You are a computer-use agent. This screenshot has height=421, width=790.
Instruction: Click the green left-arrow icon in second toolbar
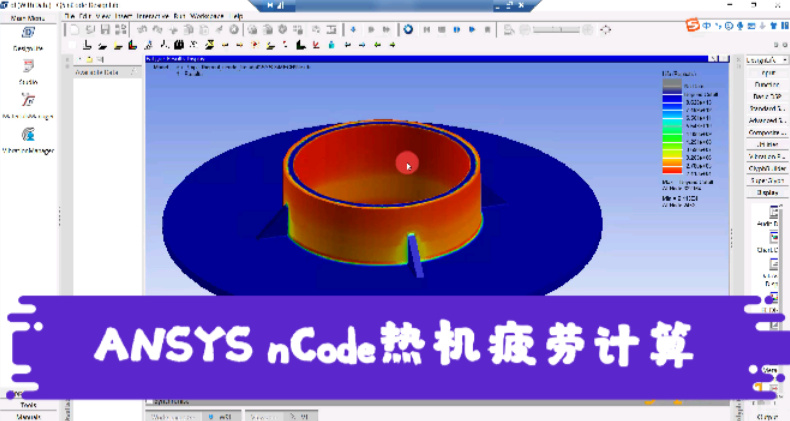coord(377,45)
